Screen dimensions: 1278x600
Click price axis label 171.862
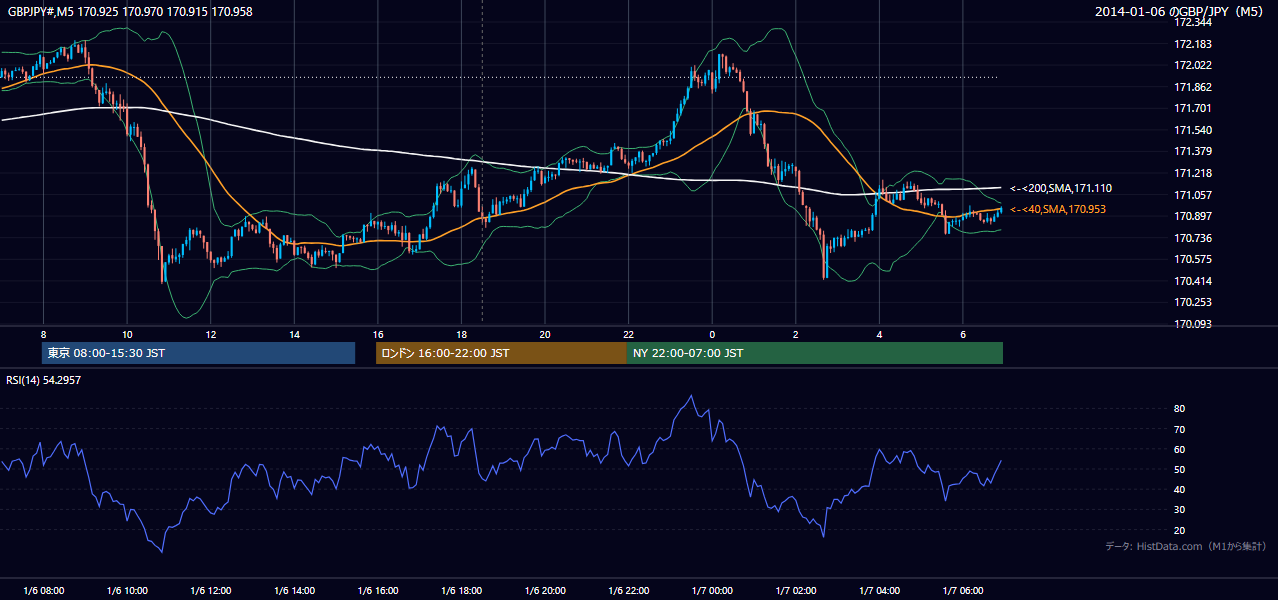pos(1193,87)
